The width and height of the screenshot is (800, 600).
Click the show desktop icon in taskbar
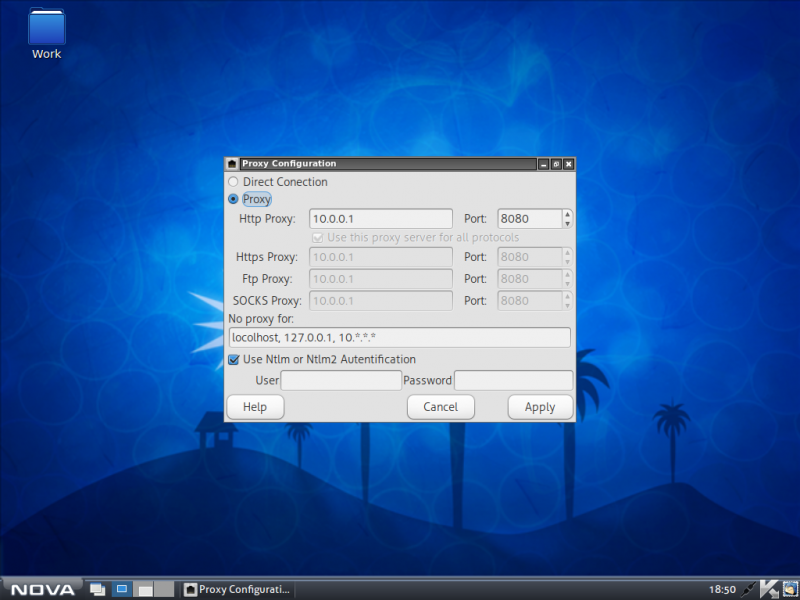(x=98, y=589)
